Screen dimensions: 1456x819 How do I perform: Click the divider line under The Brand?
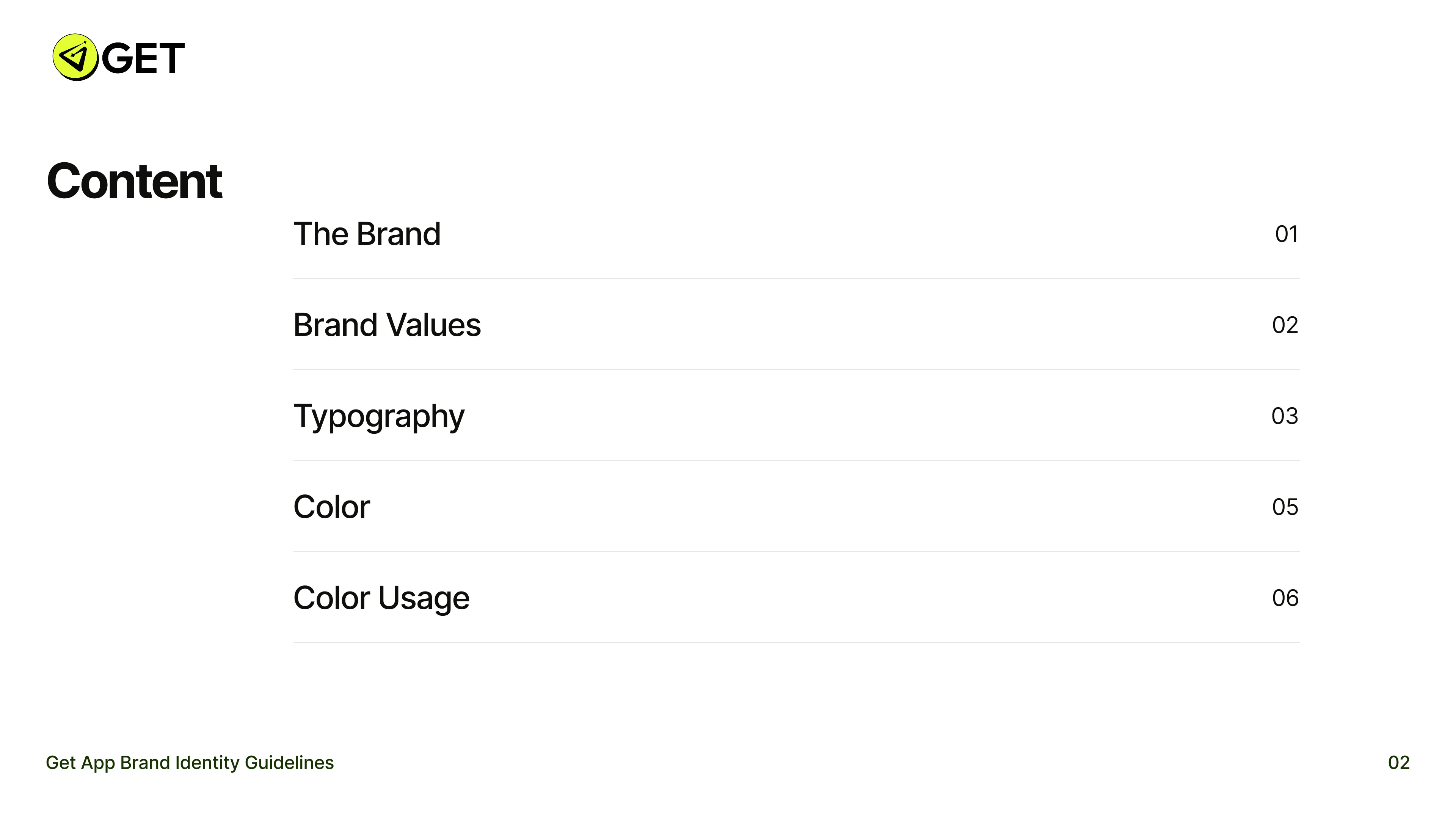[x=796, y=279]
